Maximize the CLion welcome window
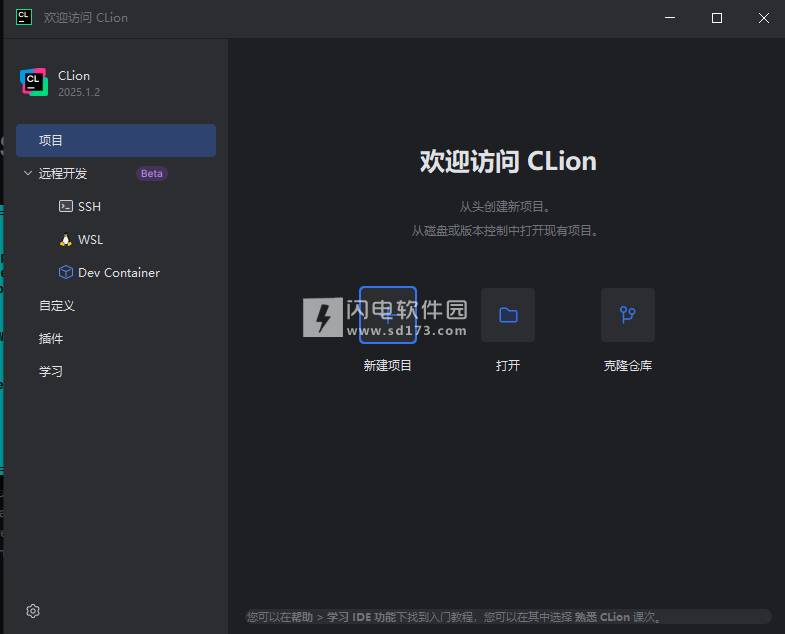The width and height of the screenshot is (785, 634). click(717, 18)
